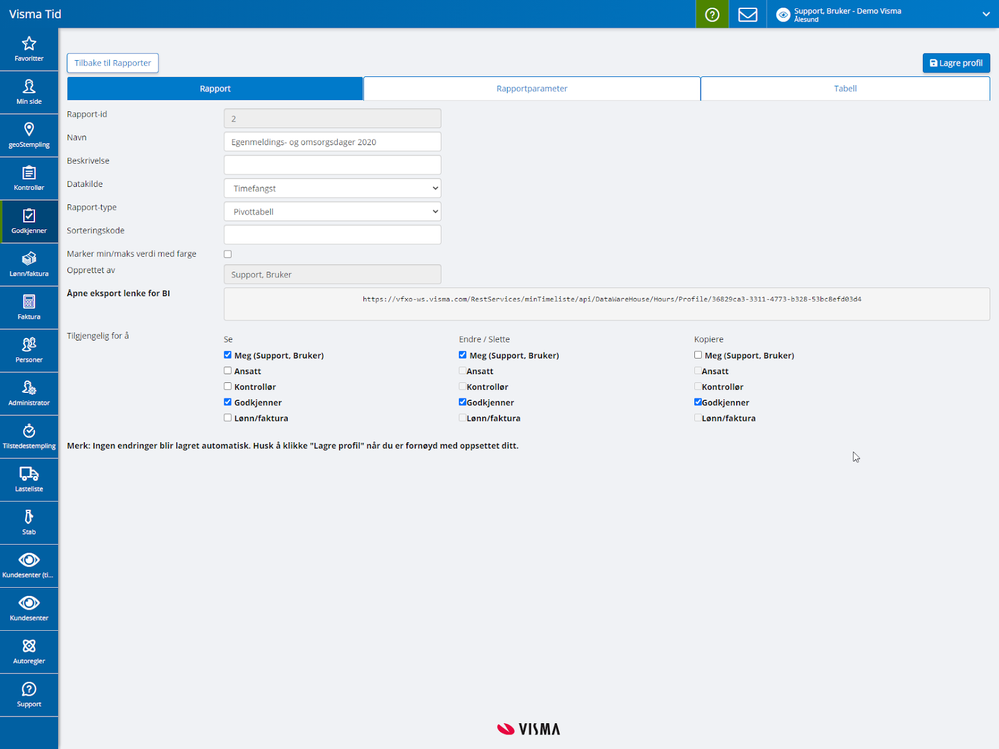Click the green help question mark icon

(712, 14)
